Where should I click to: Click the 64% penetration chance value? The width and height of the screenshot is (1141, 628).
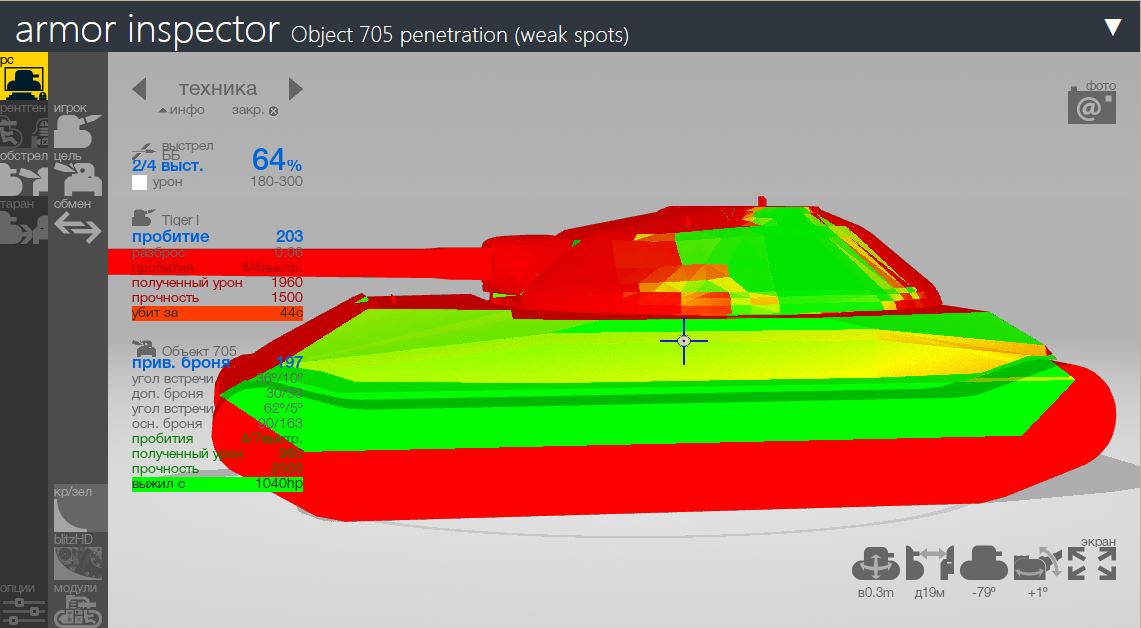[x=277, y=159]
